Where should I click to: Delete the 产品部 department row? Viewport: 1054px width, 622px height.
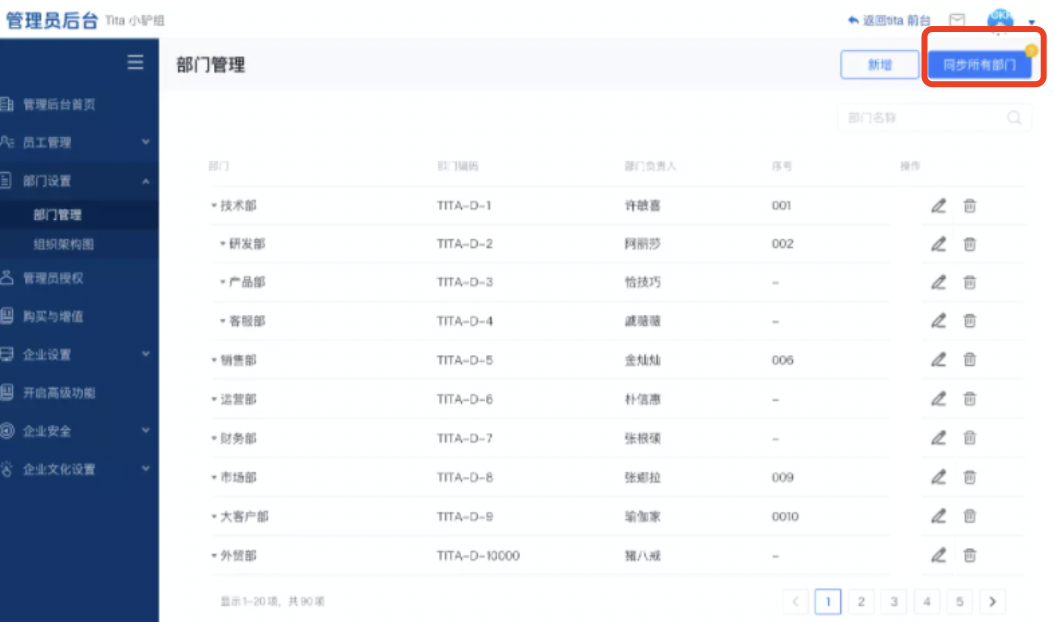click(x=969, y=282)
